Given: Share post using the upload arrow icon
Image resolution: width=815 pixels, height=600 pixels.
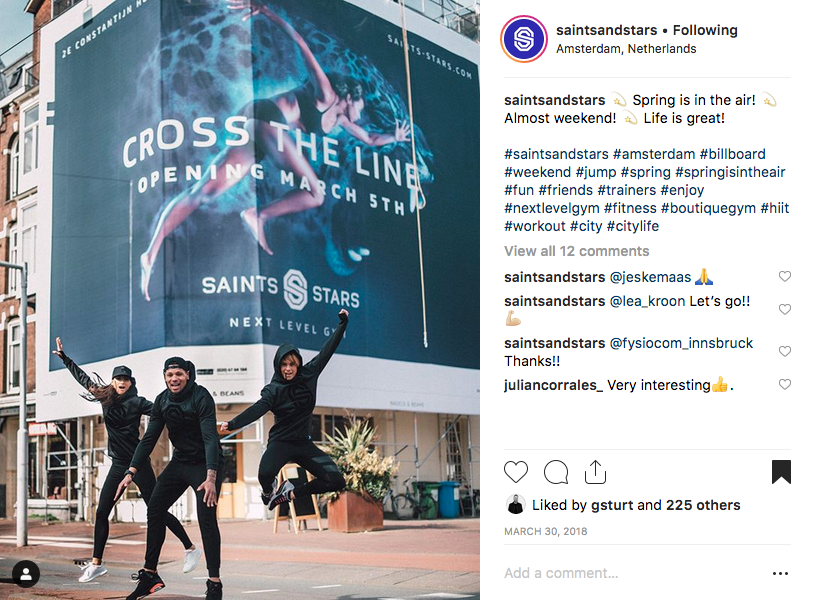Looking at the screenshot, I should [595, 472].
